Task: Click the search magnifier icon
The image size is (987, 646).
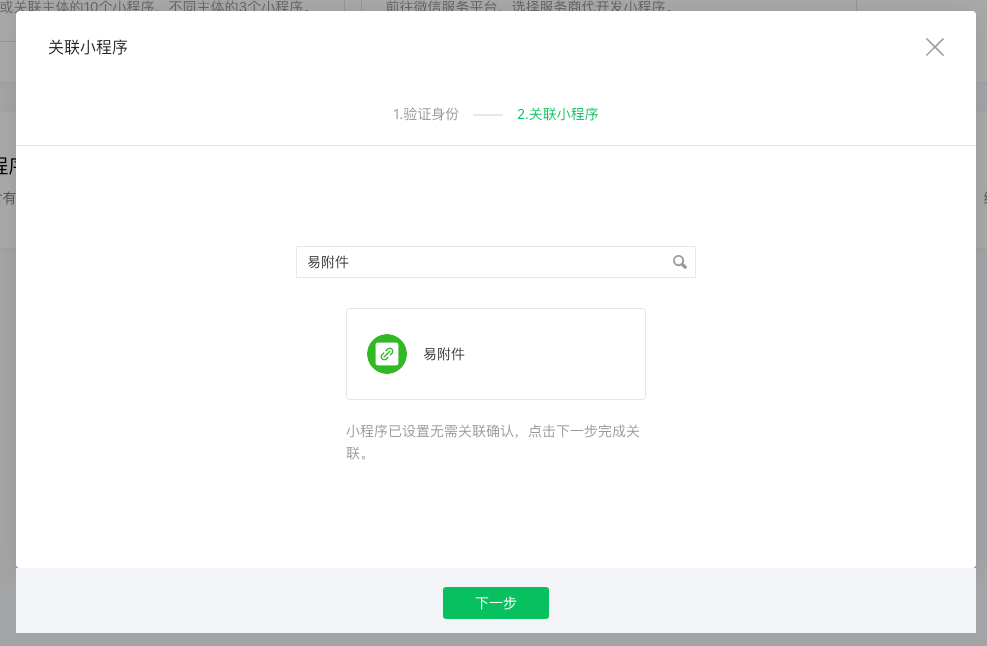Action: point(680,262)
